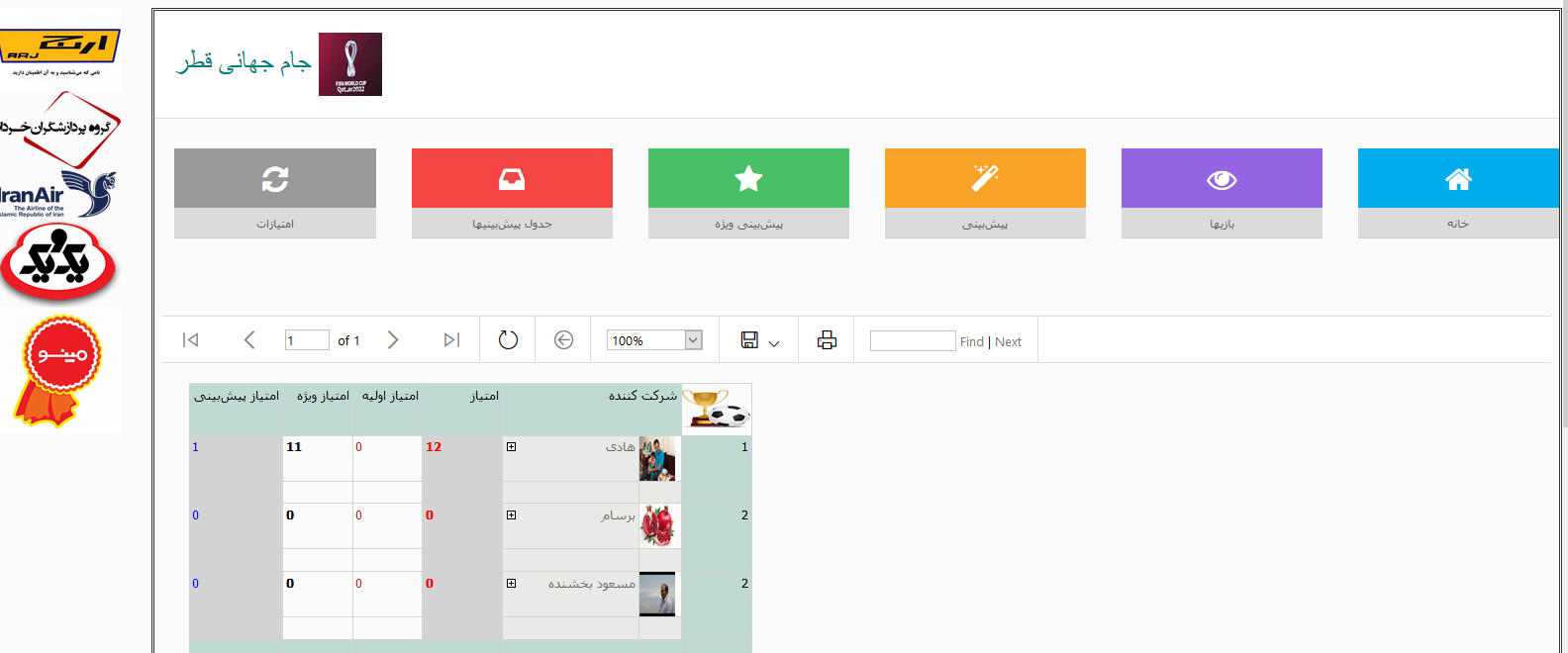Click the Next search result link
This screenshot has width=1568, height=653.
coord(1008,342)
